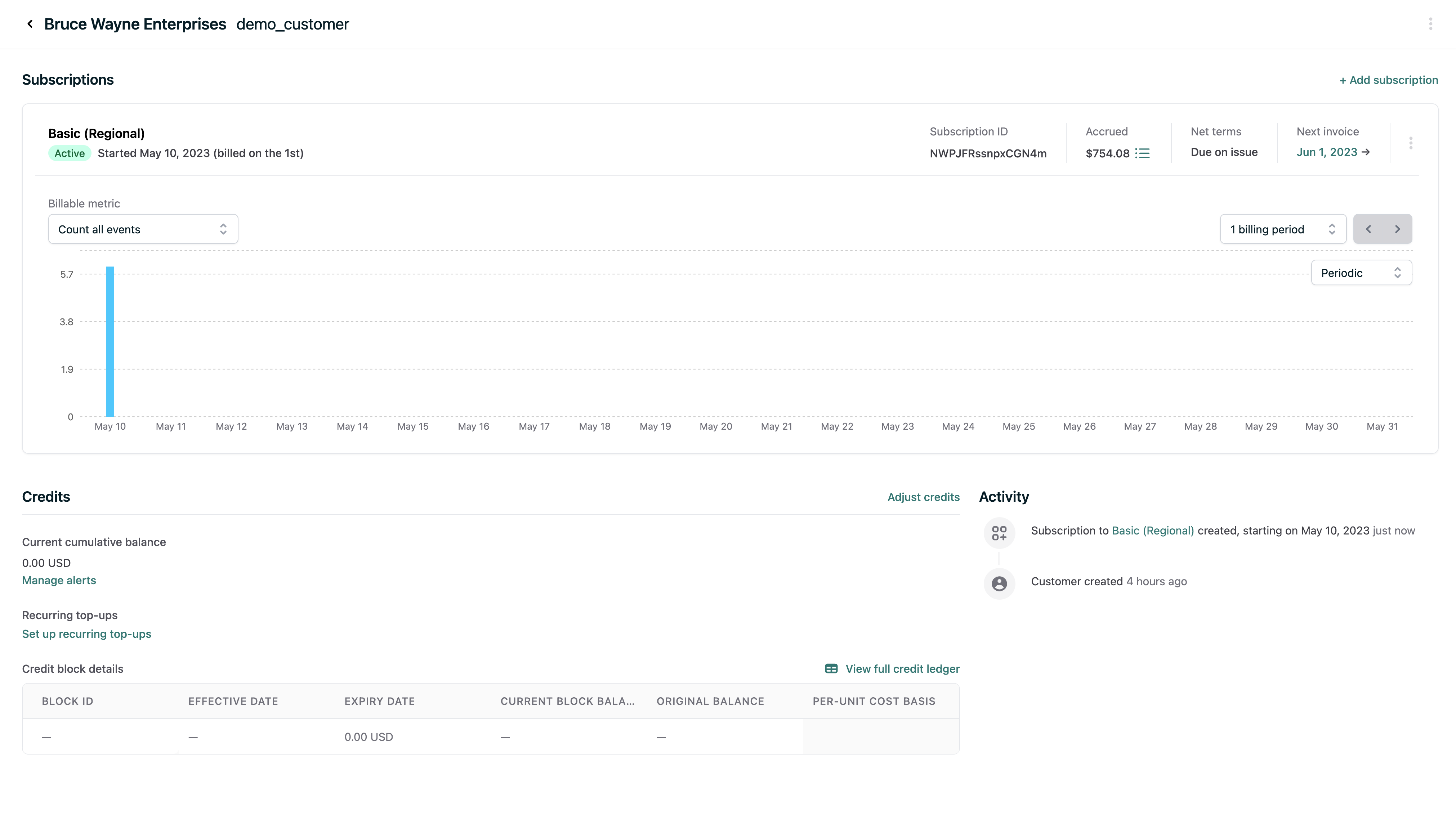Click the customer-created avatar icon
The image size is (1456, 819).
[x=999, y=583]
